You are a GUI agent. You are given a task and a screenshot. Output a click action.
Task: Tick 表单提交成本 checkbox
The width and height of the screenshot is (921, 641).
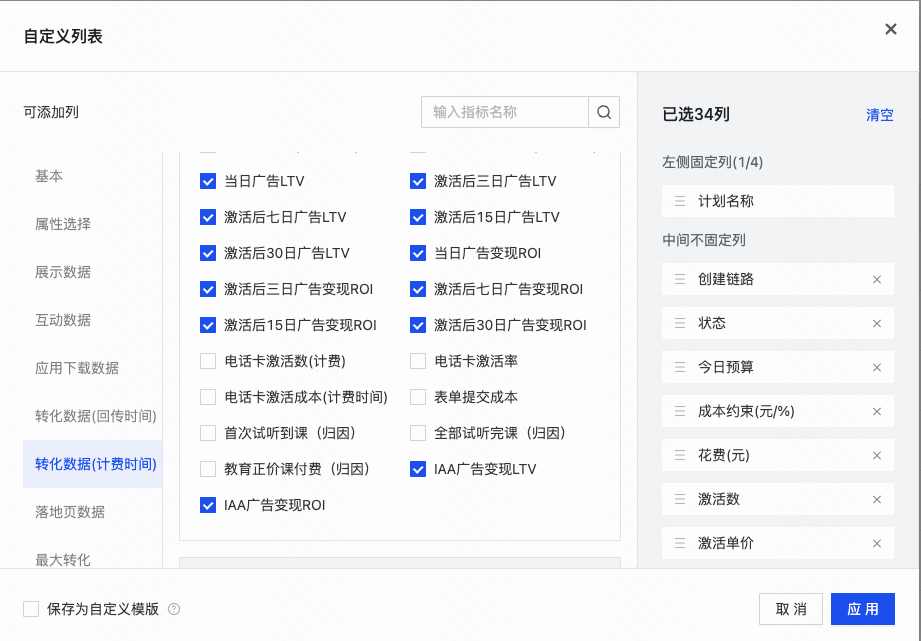tap(418, 397)
